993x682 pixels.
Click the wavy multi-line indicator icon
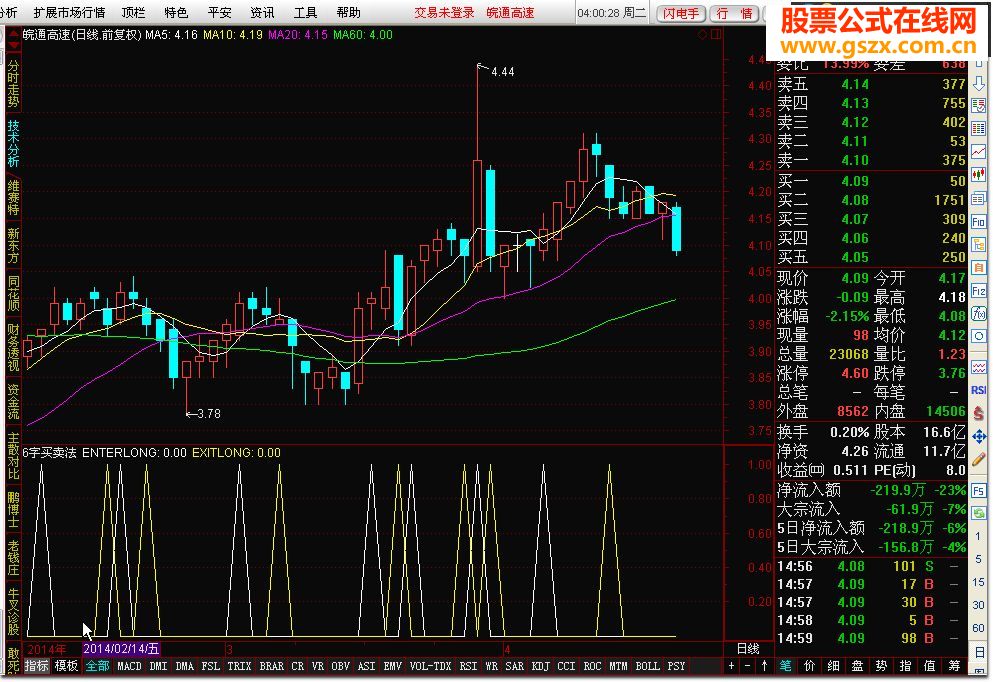(x=979, y=367)
